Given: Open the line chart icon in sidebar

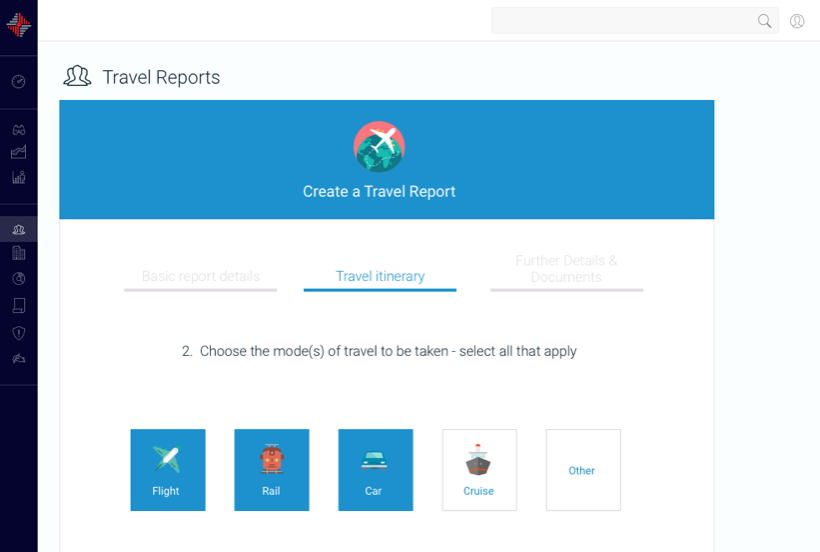Looking at the screenshot, I should [x=18, y=153].
